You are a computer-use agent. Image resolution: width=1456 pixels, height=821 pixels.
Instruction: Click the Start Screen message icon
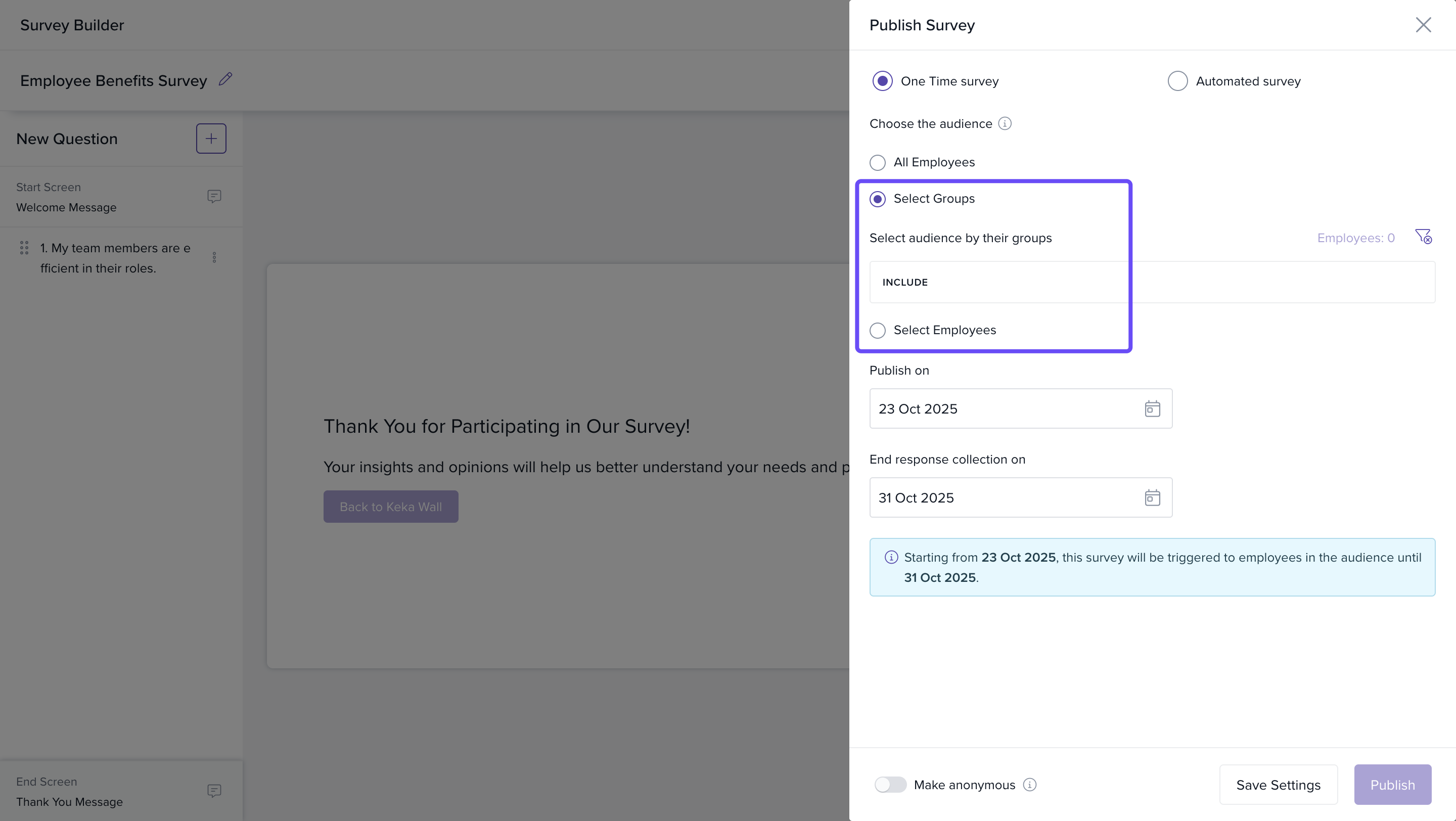[214, 196]
